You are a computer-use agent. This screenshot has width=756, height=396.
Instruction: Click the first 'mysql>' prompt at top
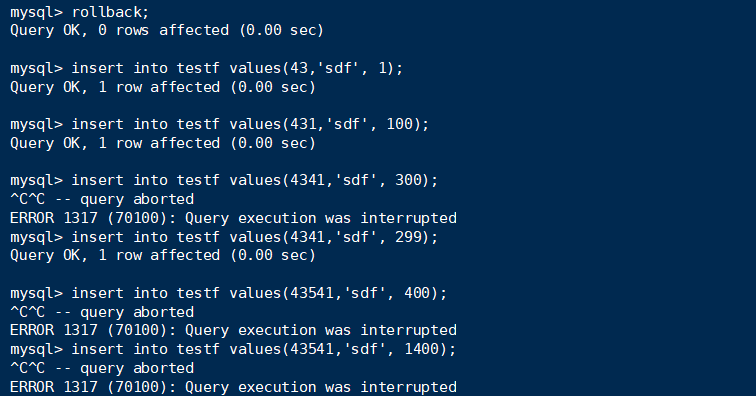tap(37, 13)
